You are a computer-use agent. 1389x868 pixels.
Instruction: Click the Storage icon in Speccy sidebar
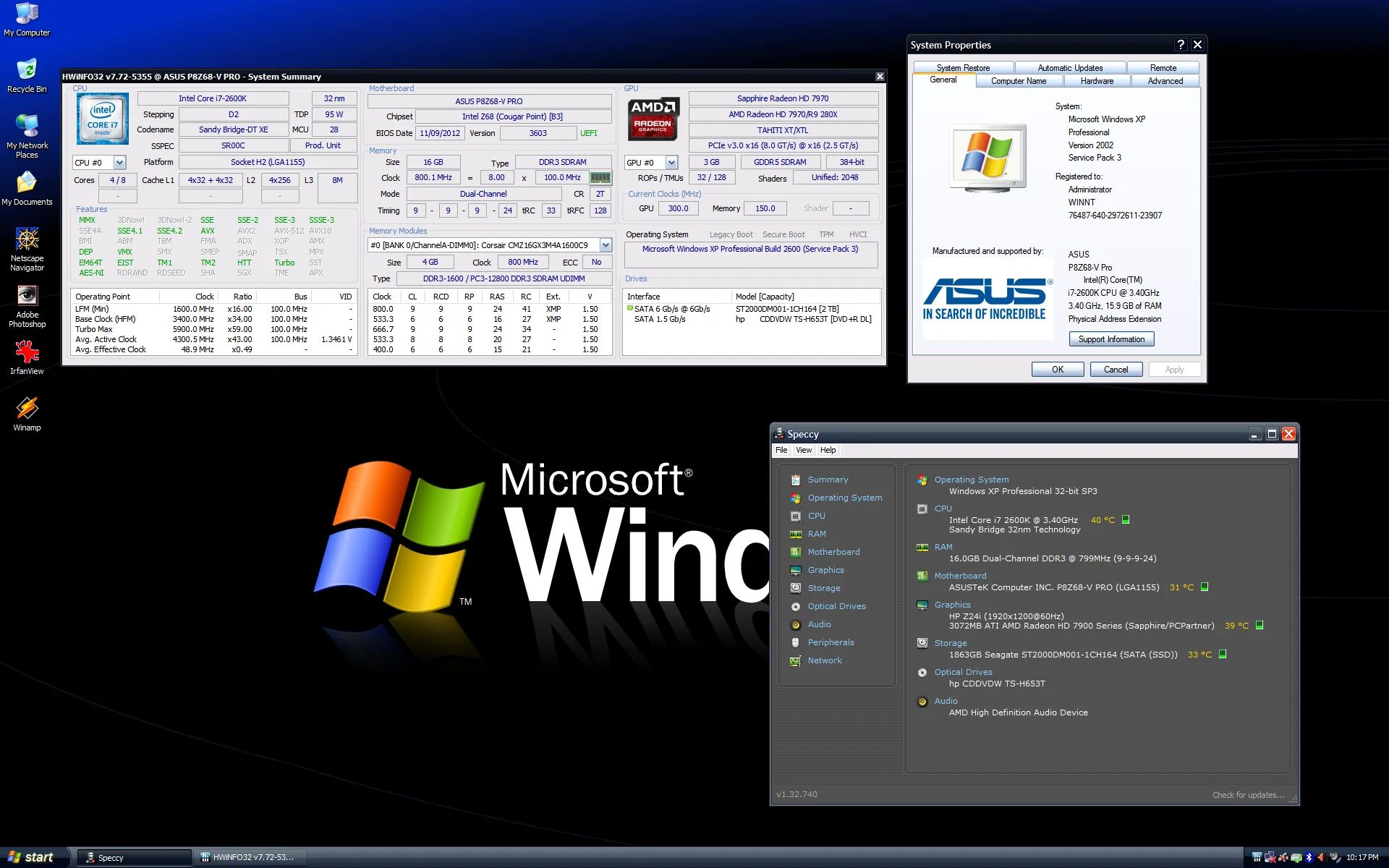click(796, 588)
